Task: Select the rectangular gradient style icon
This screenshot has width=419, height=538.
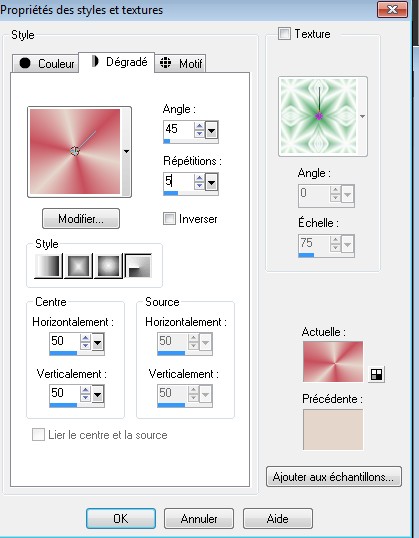Action: (78, 266)
